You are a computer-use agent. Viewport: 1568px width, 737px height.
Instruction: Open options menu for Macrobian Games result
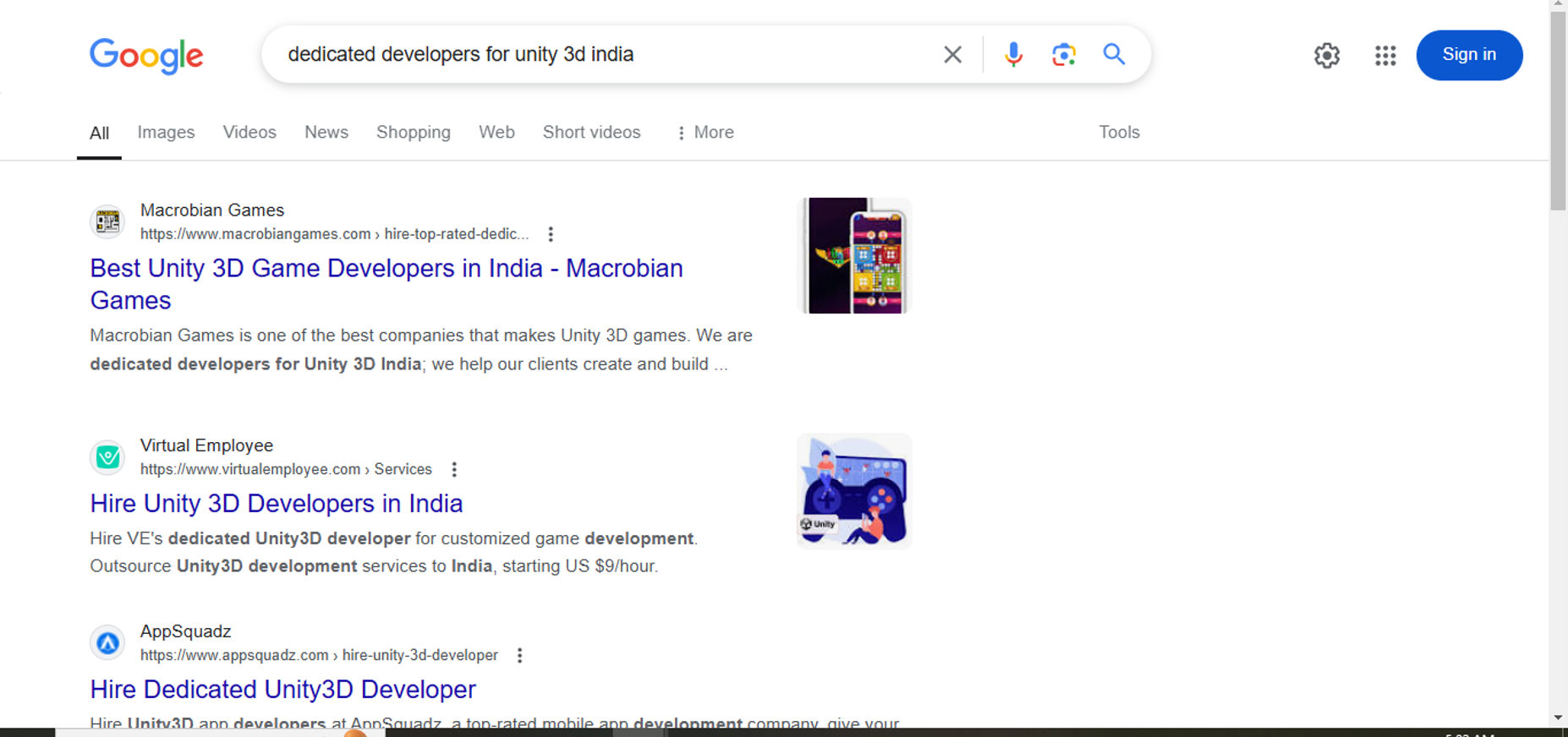551,234
